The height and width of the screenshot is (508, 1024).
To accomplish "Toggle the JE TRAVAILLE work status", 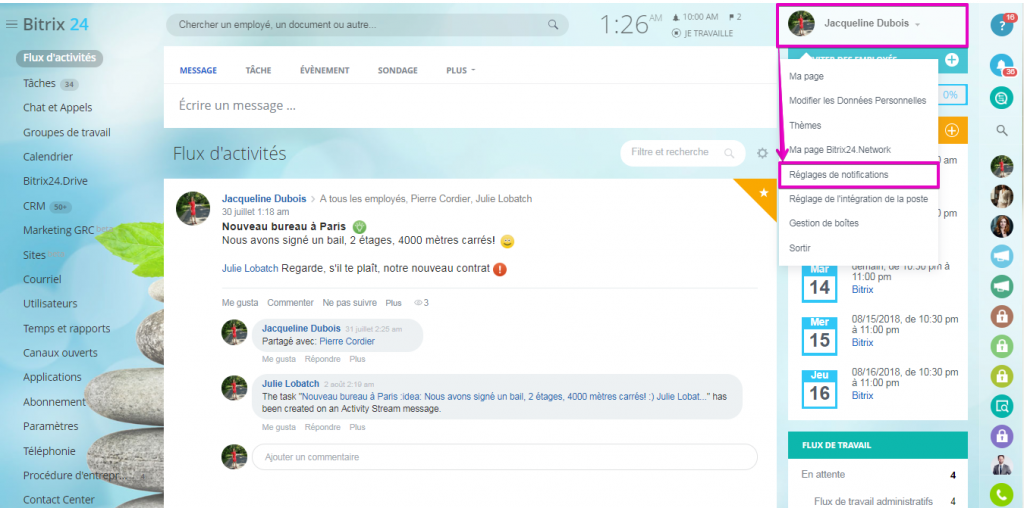I will pos(703,33).
